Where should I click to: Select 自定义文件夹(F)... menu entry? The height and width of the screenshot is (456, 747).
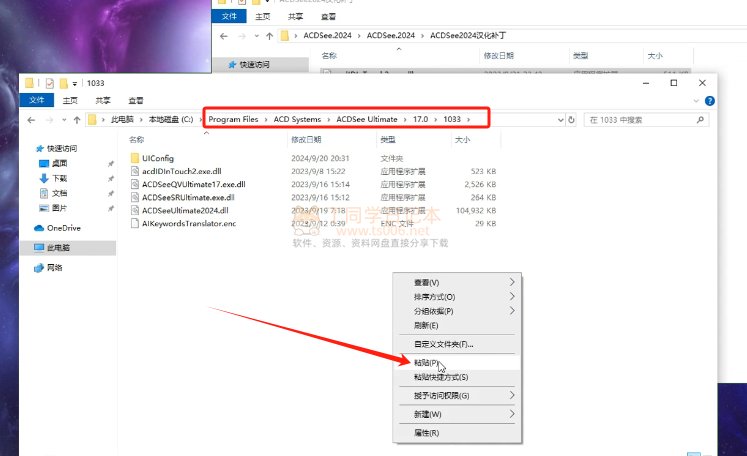click(x=457, y=344)
